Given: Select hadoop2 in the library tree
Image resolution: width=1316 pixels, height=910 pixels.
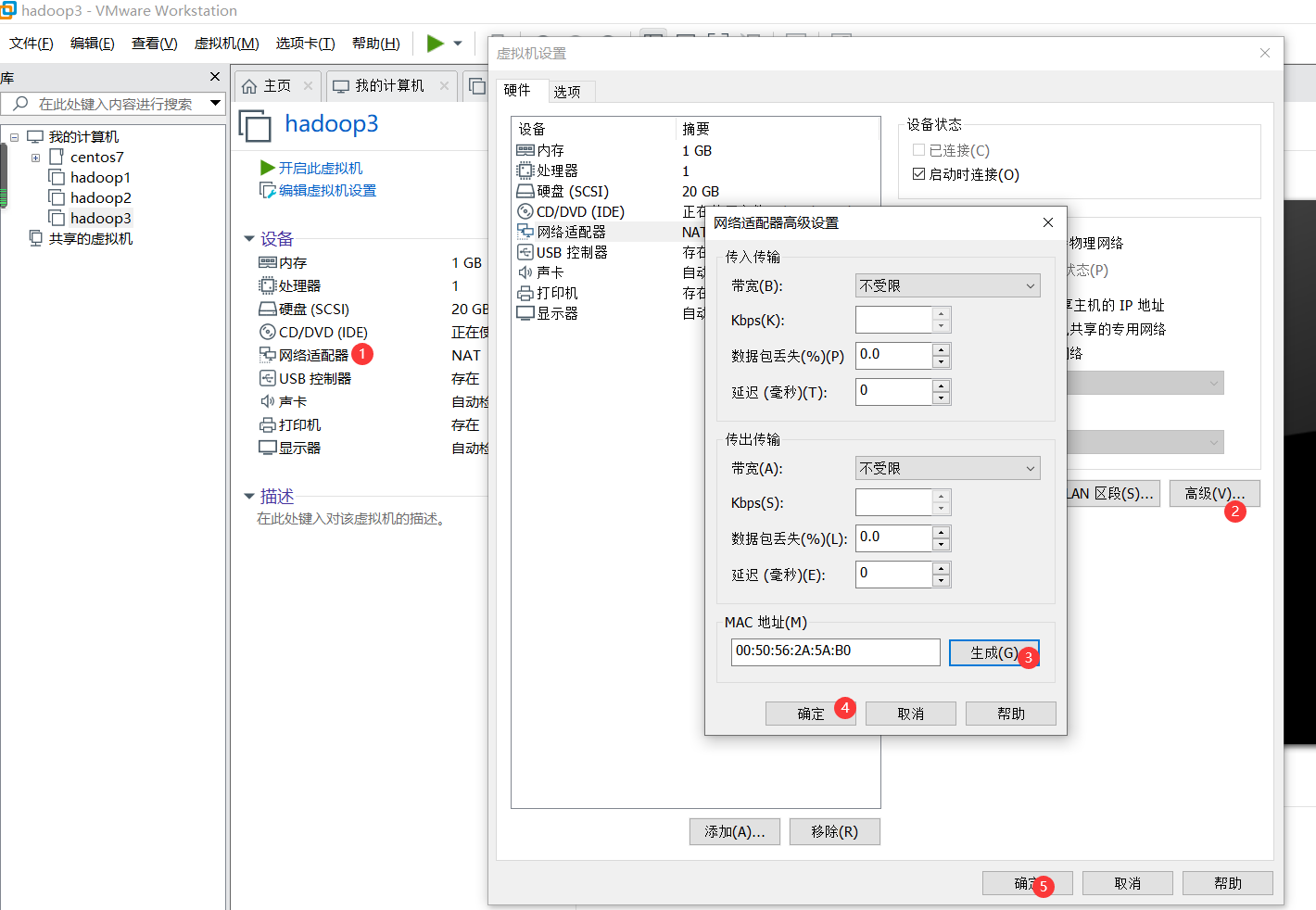Looking at the screenshot, I should pyautogui.click(x=100, y=197).
